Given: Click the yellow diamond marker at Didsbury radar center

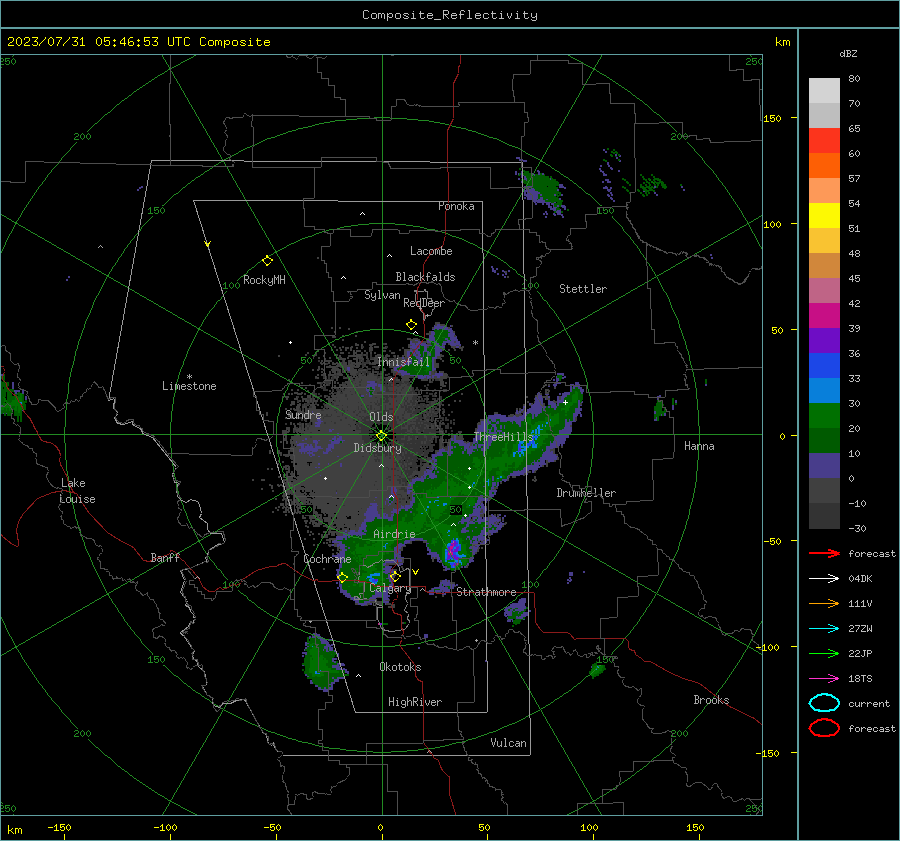Looking at the screenshot, I should 381,435.
